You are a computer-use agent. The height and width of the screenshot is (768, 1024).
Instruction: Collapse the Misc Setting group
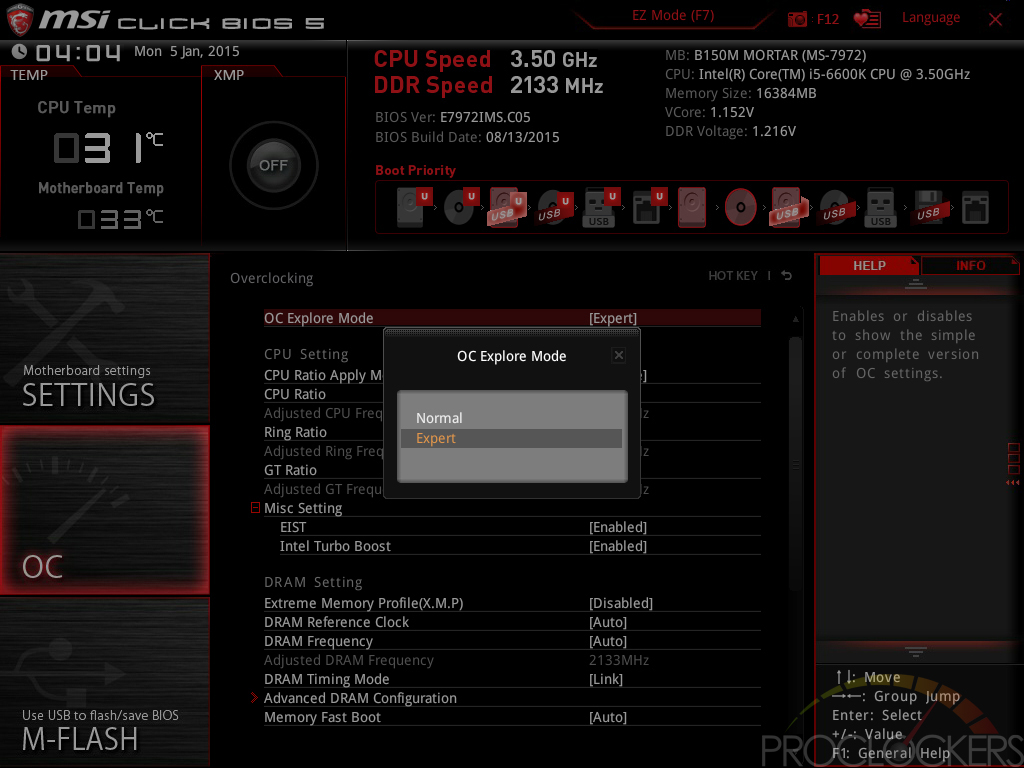[255, 507]
